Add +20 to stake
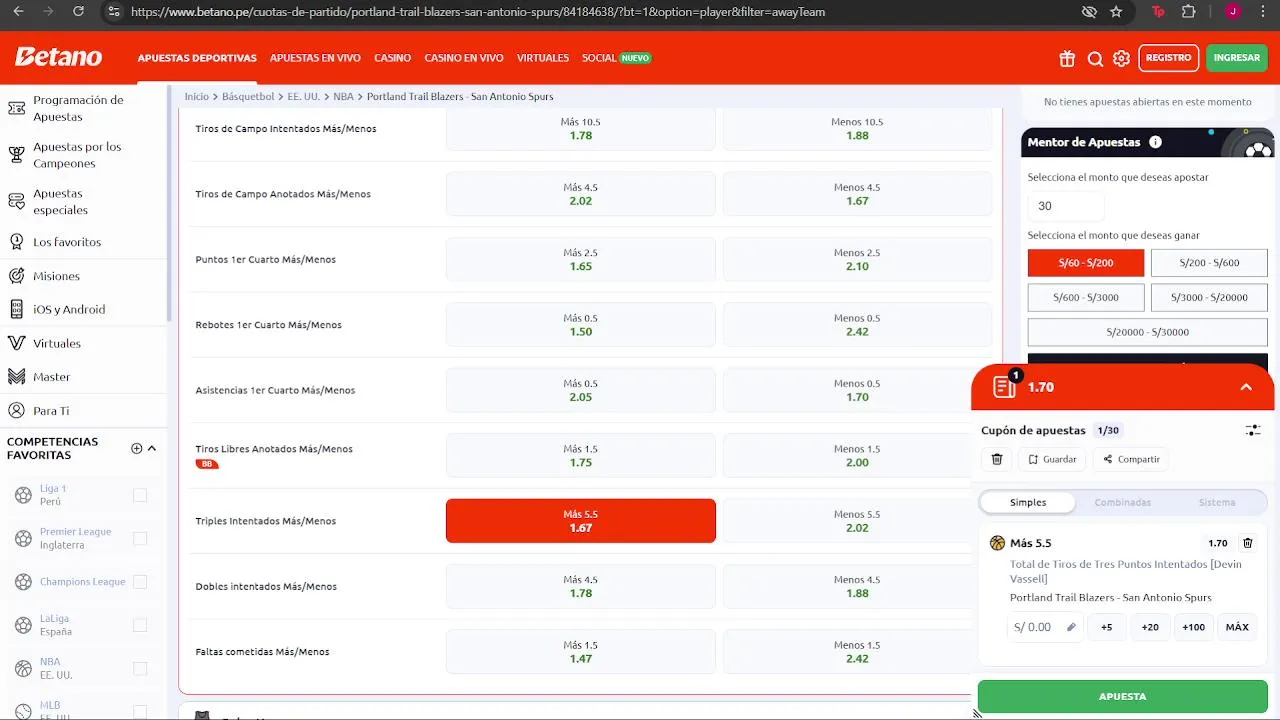The height and width of the screenshot is (720, 1280). tap(1150, 627)
